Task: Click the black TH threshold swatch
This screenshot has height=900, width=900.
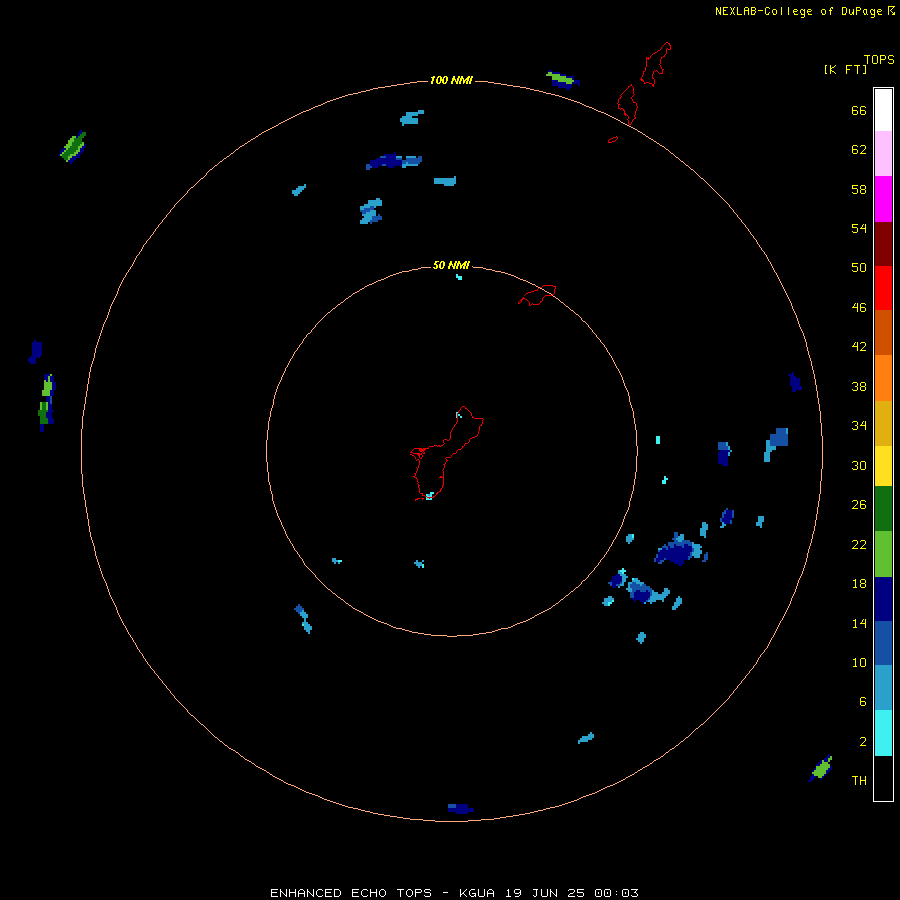Action: coord(883,778)
